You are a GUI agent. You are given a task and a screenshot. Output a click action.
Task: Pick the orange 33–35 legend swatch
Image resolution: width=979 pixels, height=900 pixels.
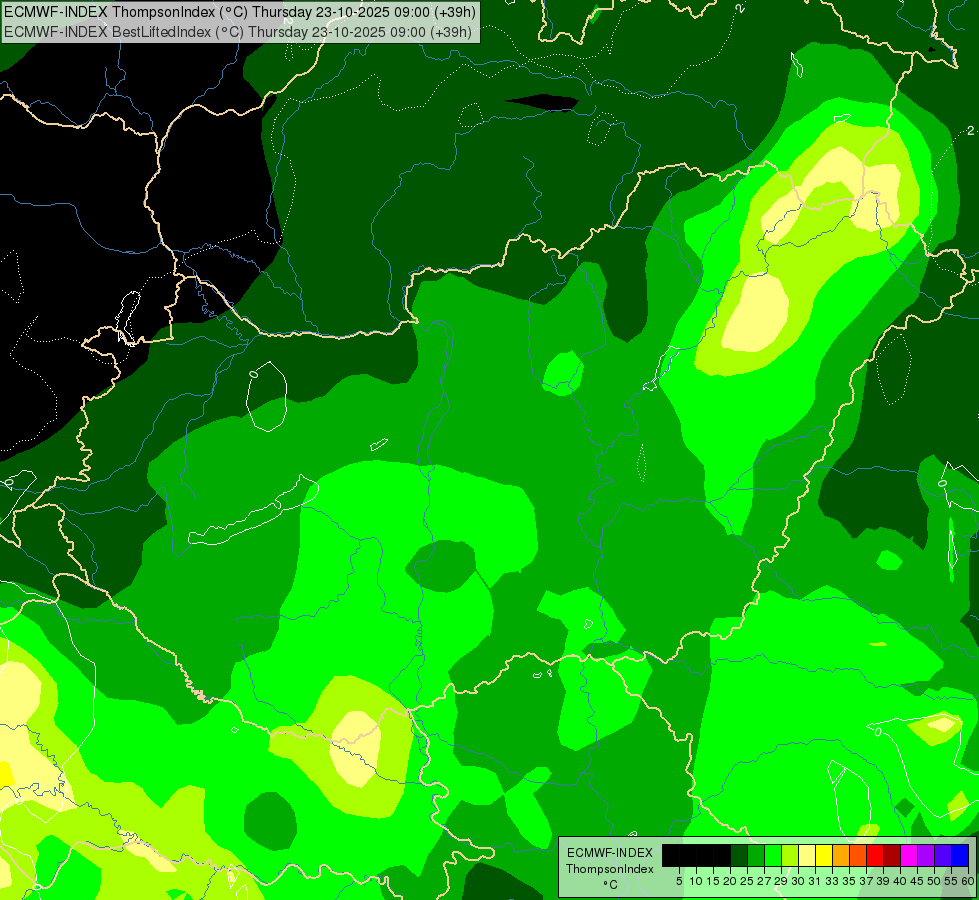click(x=841, y=855)
